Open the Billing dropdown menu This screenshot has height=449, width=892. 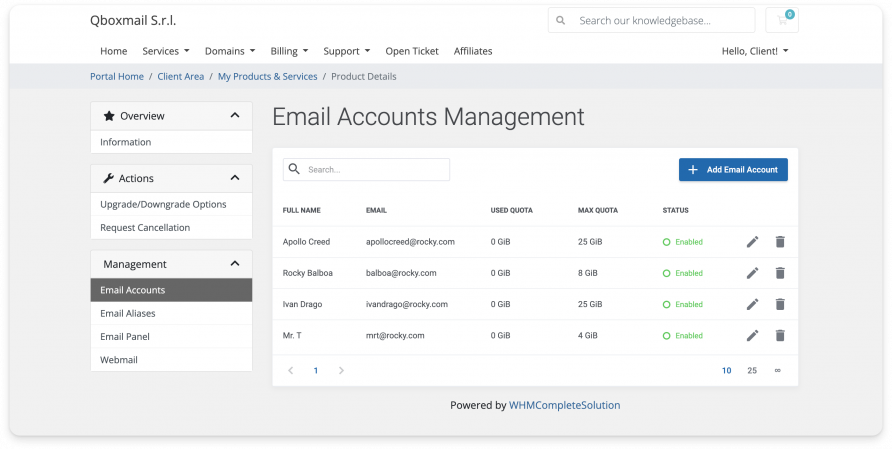(x=289, y=51)
